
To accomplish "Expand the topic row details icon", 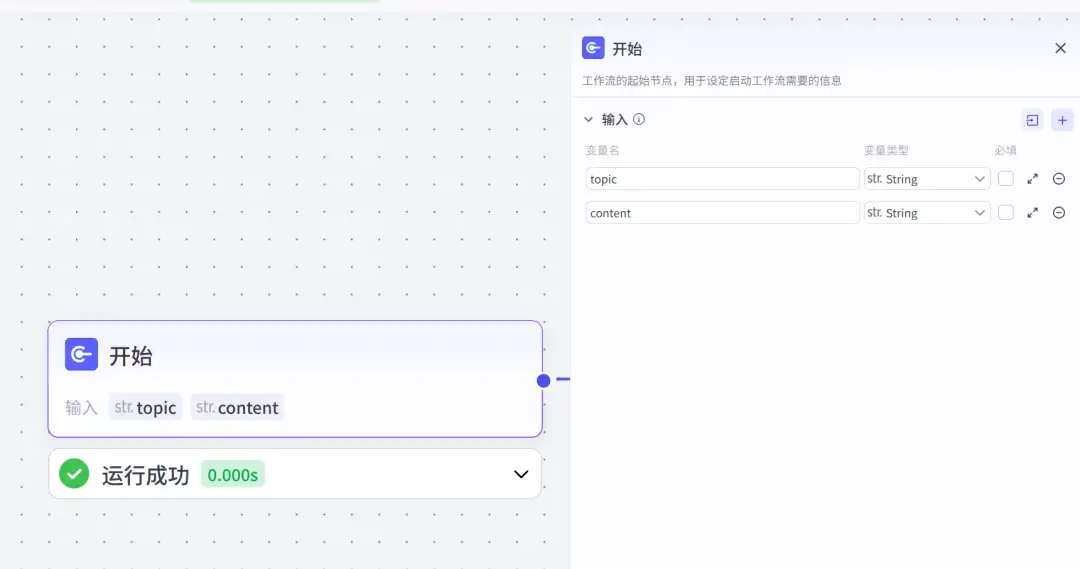I will (x=1032, y=179).
